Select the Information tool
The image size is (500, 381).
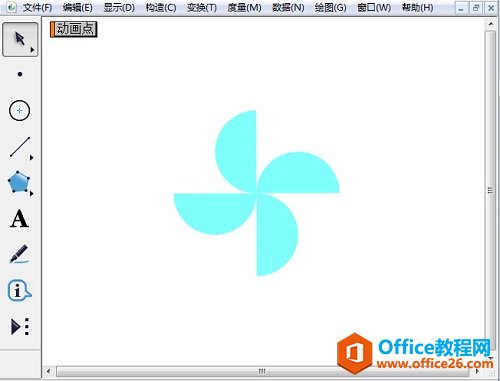(19, 290)
